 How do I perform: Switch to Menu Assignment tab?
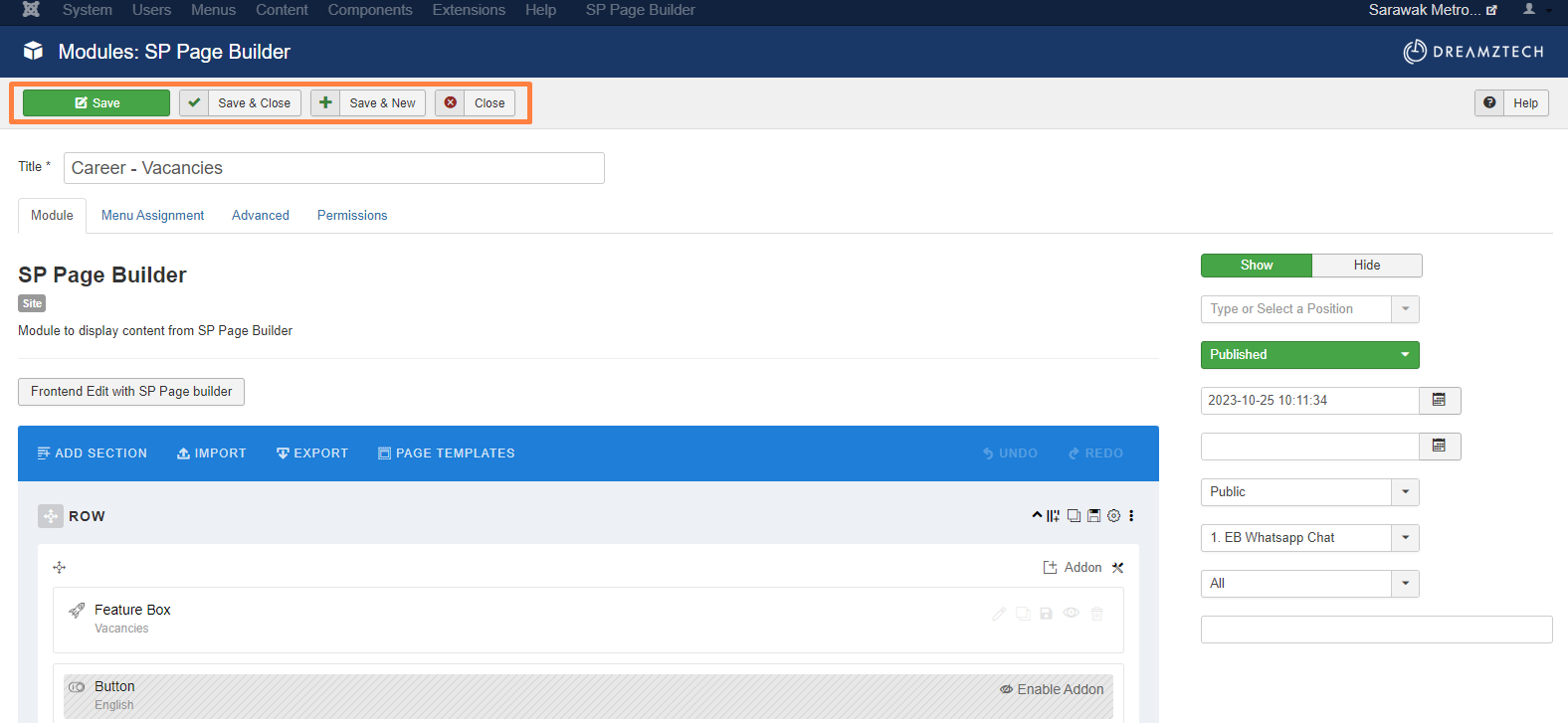152,216
